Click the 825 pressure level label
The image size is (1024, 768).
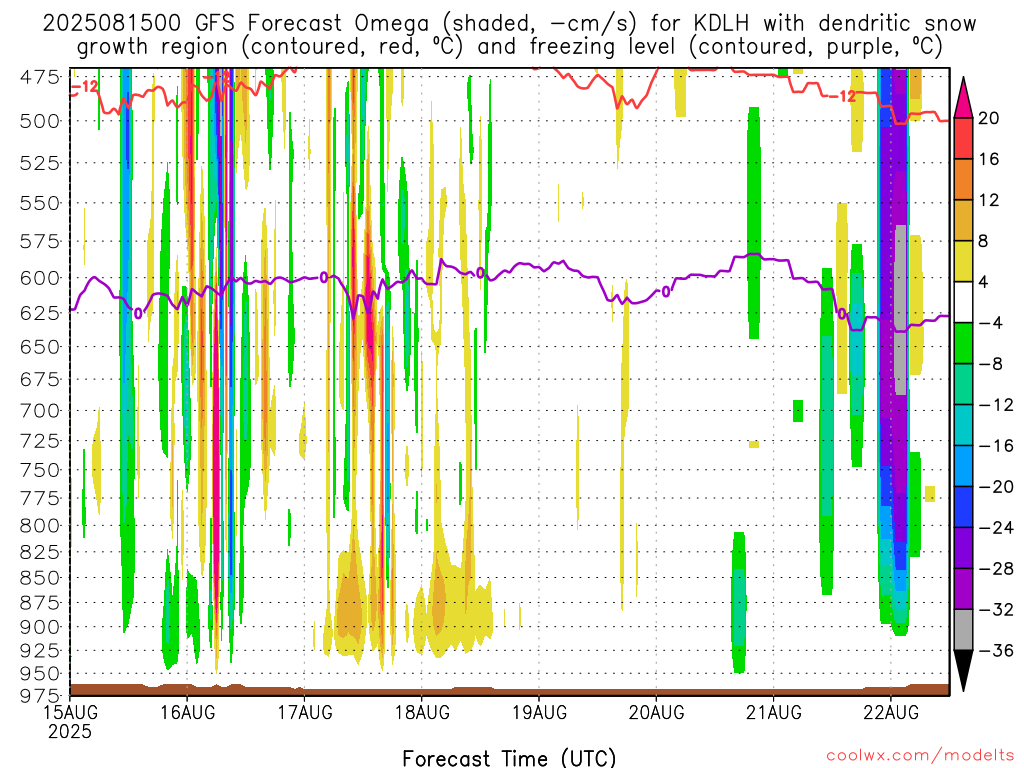tap(40, 552)
